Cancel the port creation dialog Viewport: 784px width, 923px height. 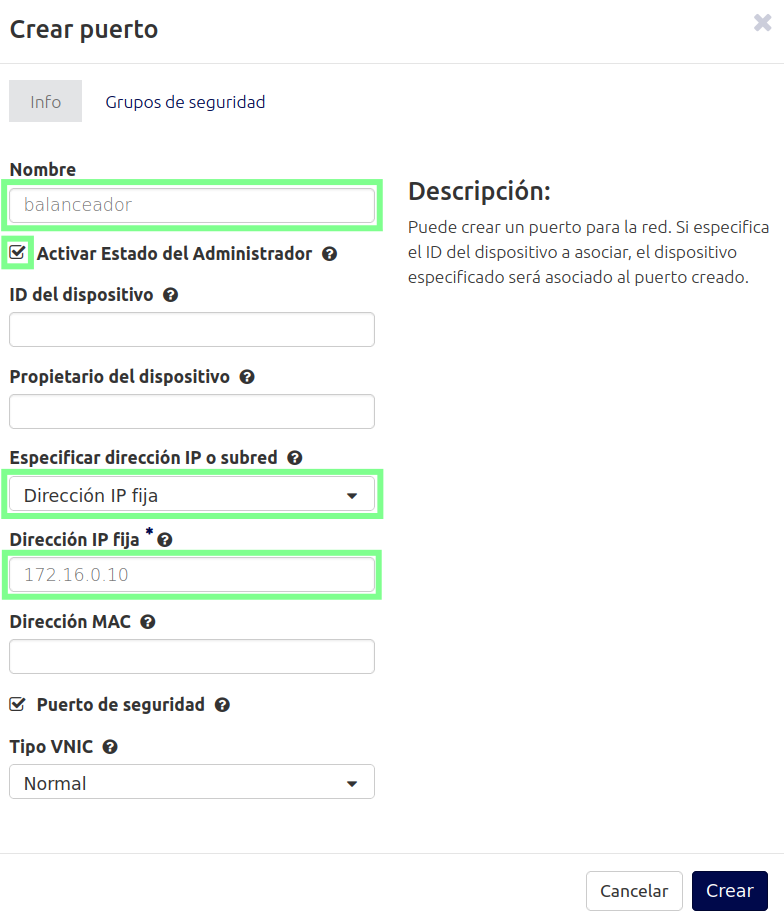point(634,890)
